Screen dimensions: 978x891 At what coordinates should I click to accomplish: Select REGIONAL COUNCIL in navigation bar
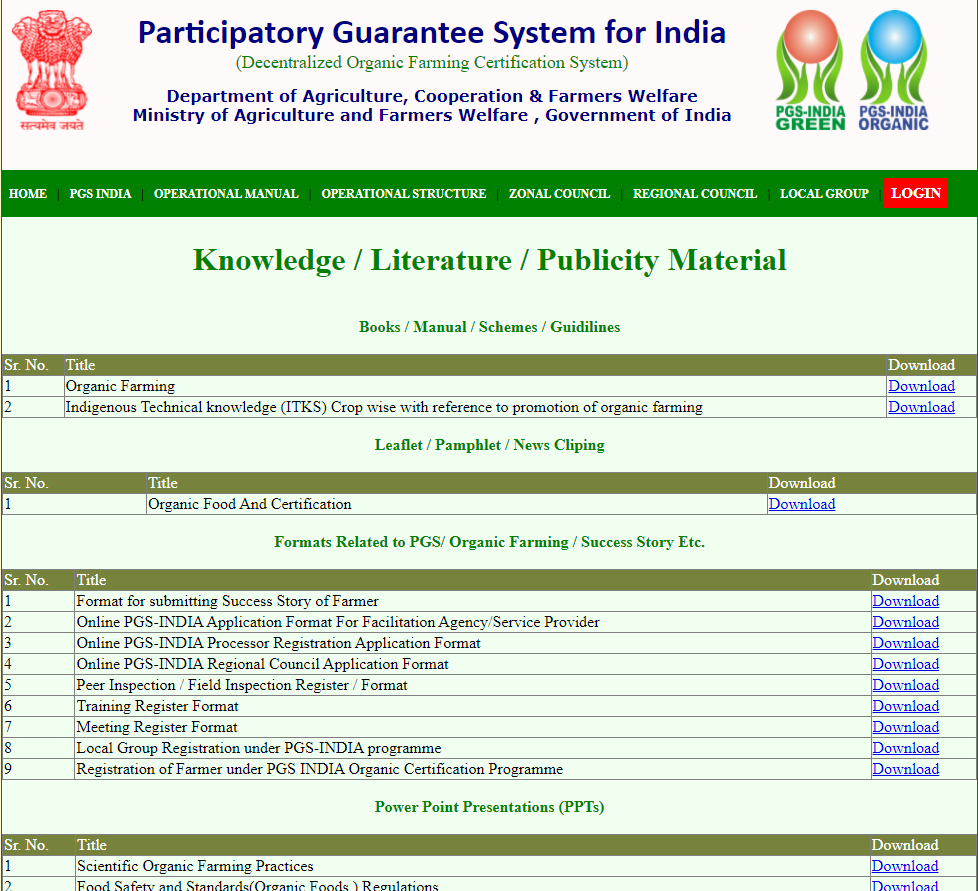pos(695,193)
